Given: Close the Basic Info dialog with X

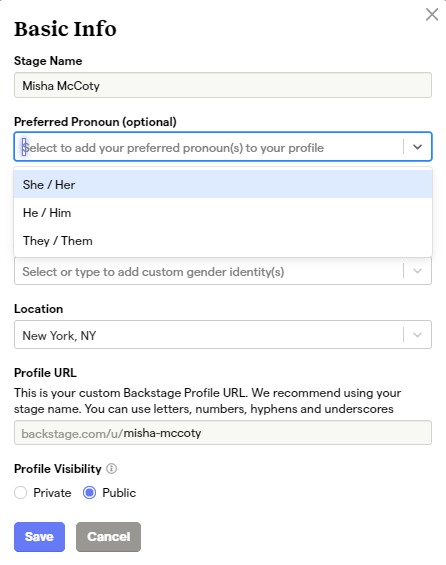Looking at the screenshot, I should (432, 15).
